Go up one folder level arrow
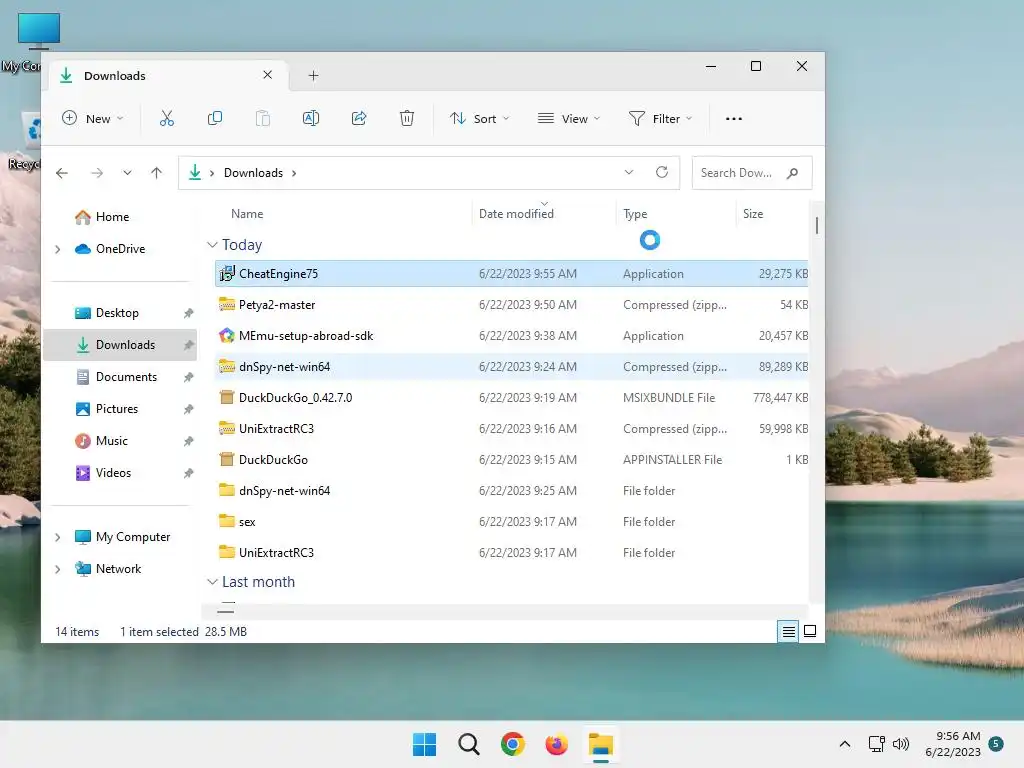 (156, 173)
